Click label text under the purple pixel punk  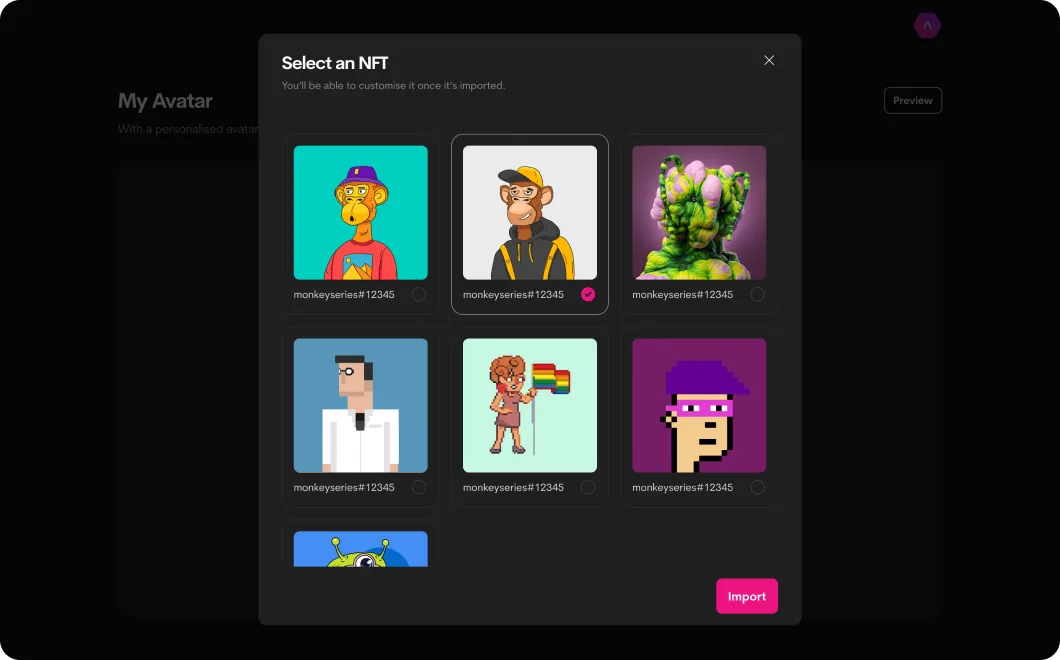click(x=682, y=488)
